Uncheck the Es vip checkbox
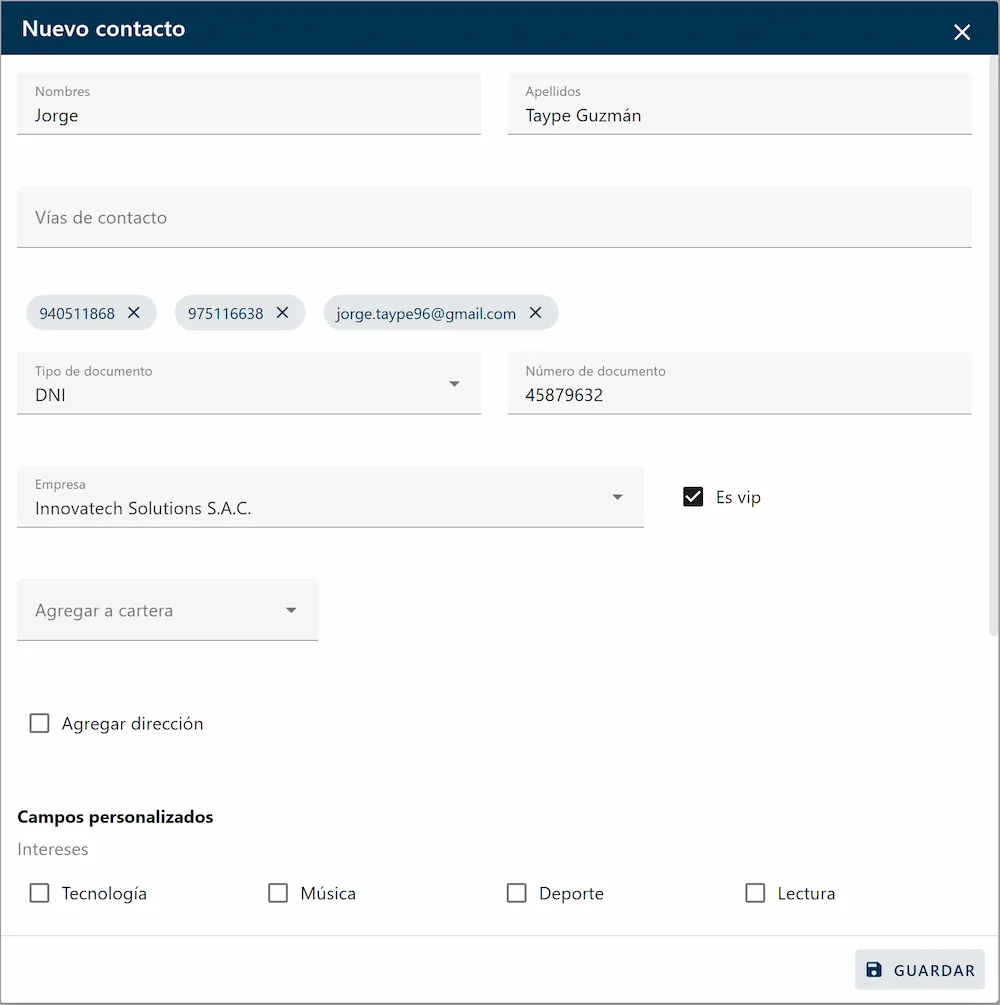 (693, 497)
